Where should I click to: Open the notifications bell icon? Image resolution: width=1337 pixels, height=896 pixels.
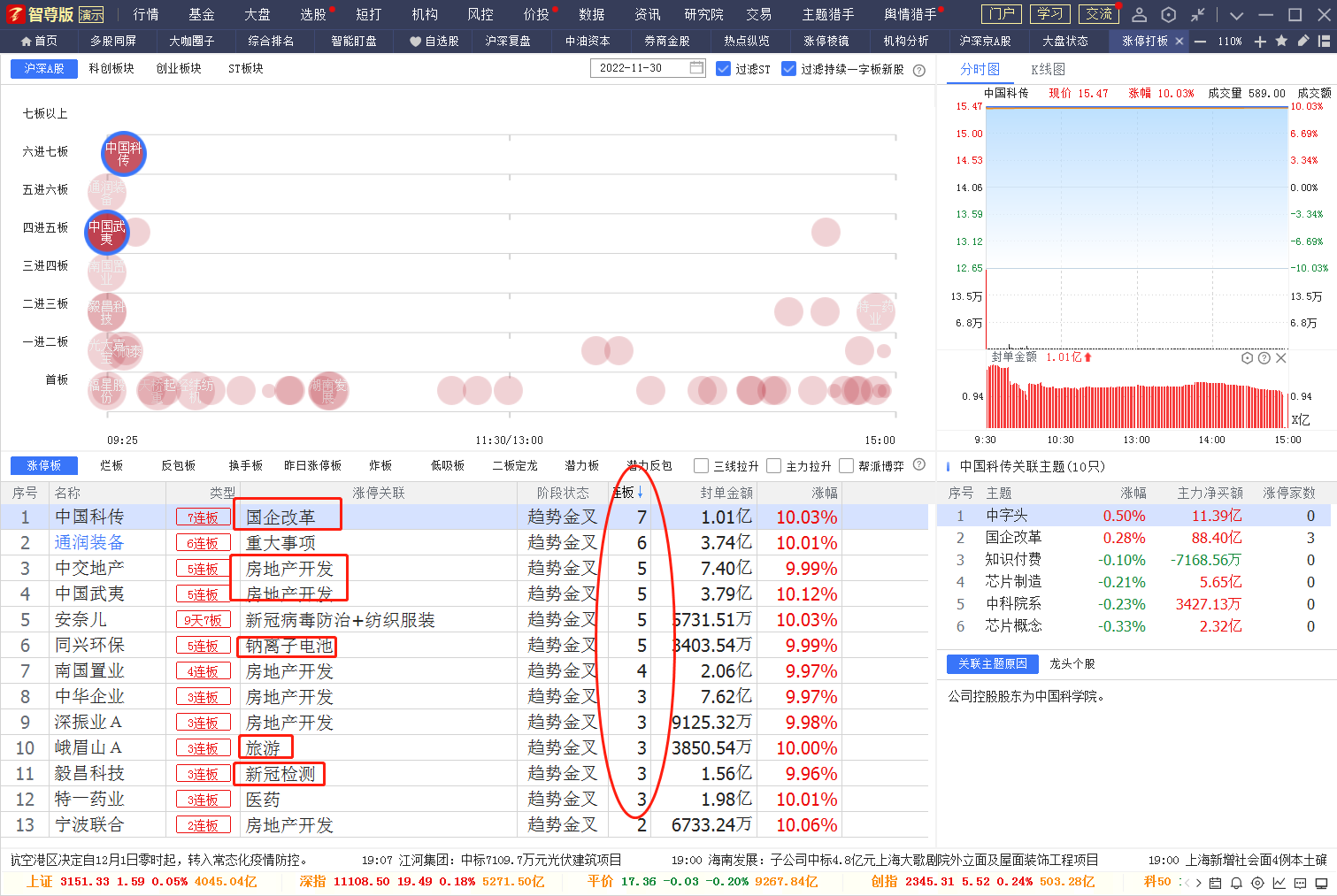tap(1236, 883)
